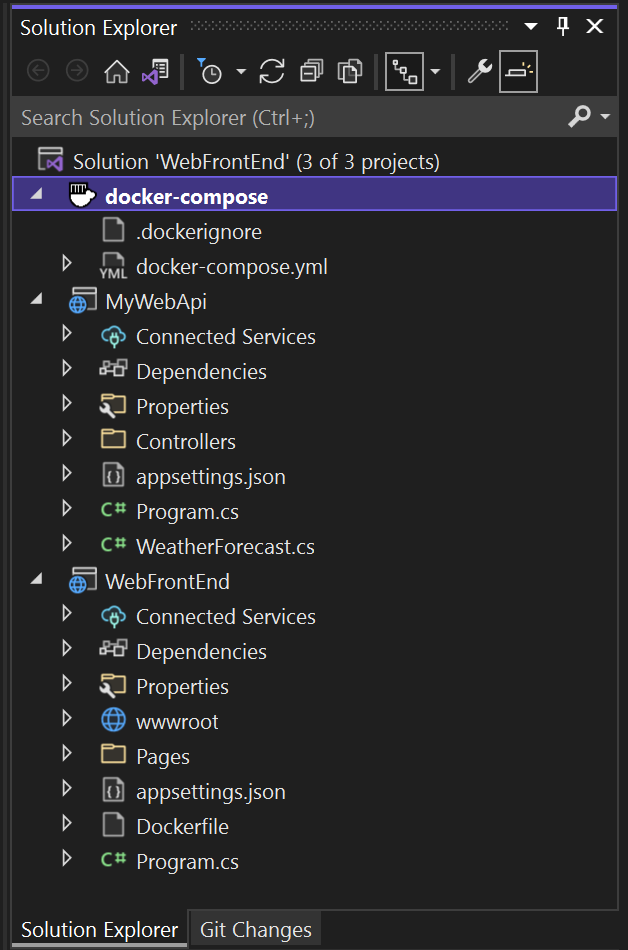Expand docker-compose.yml to show nested files
Image resolution: width=628 pixels, height=950 pixels.
(66, 264)
